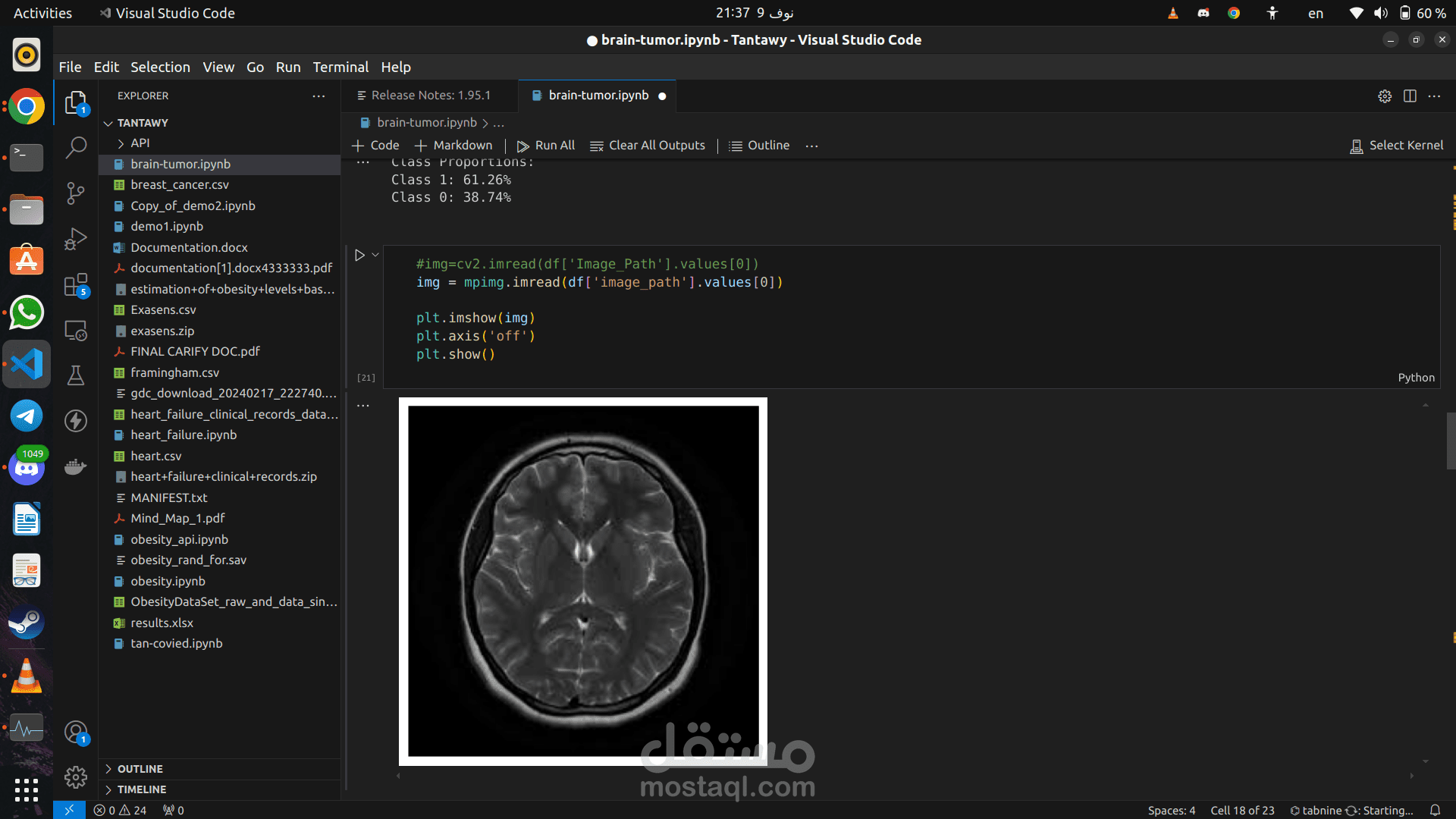Run the notebook cell with play button
Screen dimensions: 1456x819
(359, 256)
